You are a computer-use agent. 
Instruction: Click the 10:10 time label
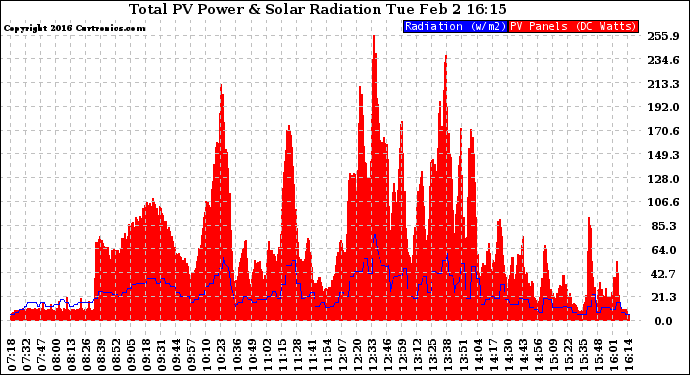(x=207, y=355)
